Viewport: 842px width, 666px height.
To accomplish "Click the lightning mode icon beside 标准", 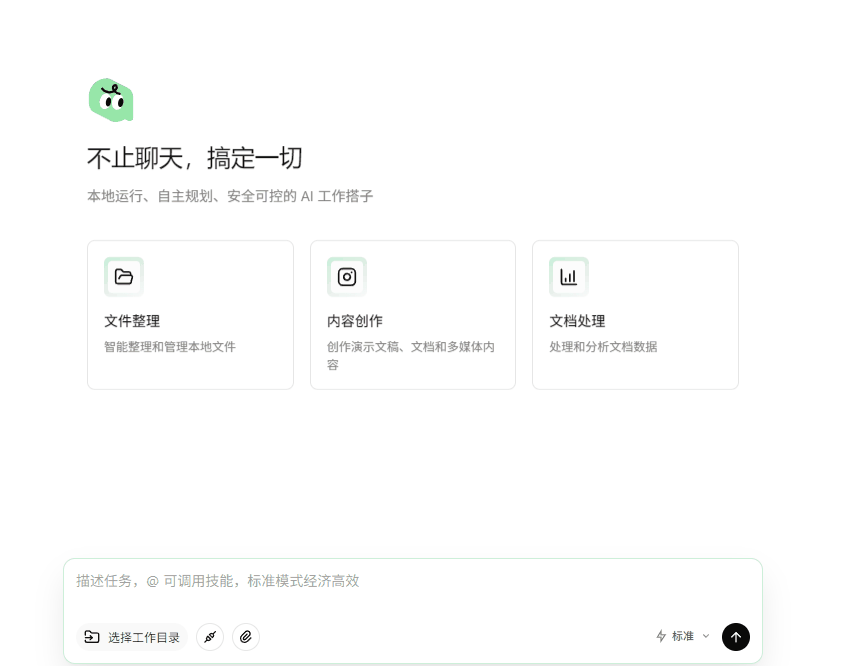I will pos(661,636).
